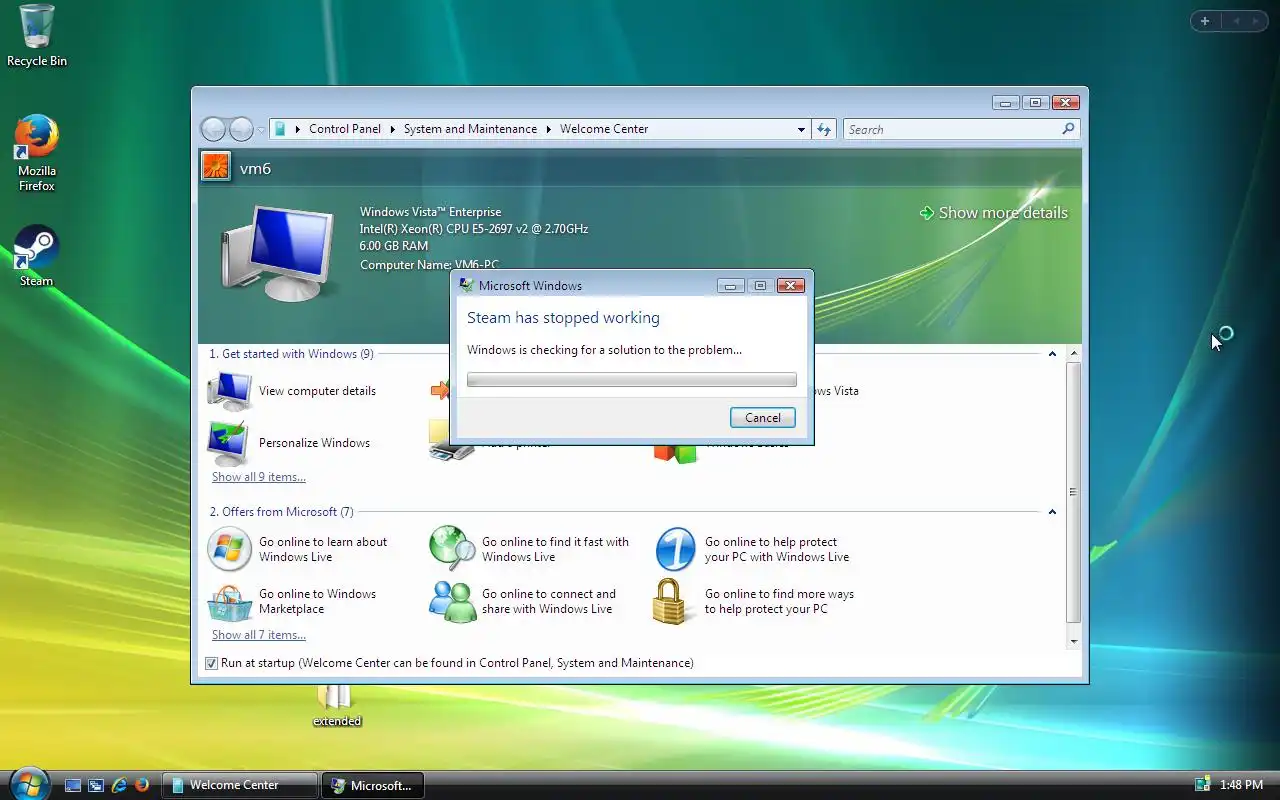Open the address bar history dropdown

[801, 129]
